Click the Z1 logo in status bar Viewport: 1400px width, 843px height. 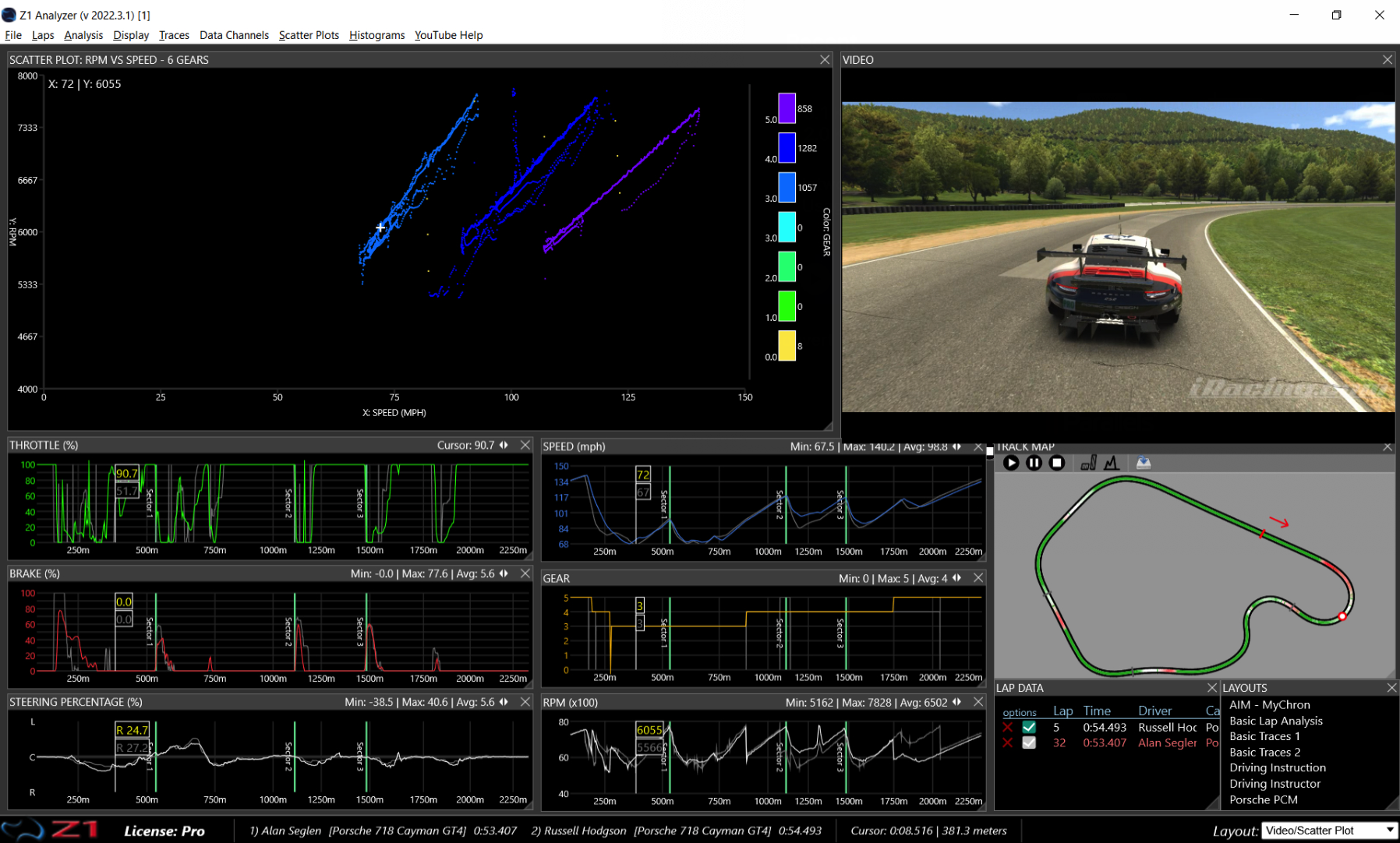coord(51,829)
